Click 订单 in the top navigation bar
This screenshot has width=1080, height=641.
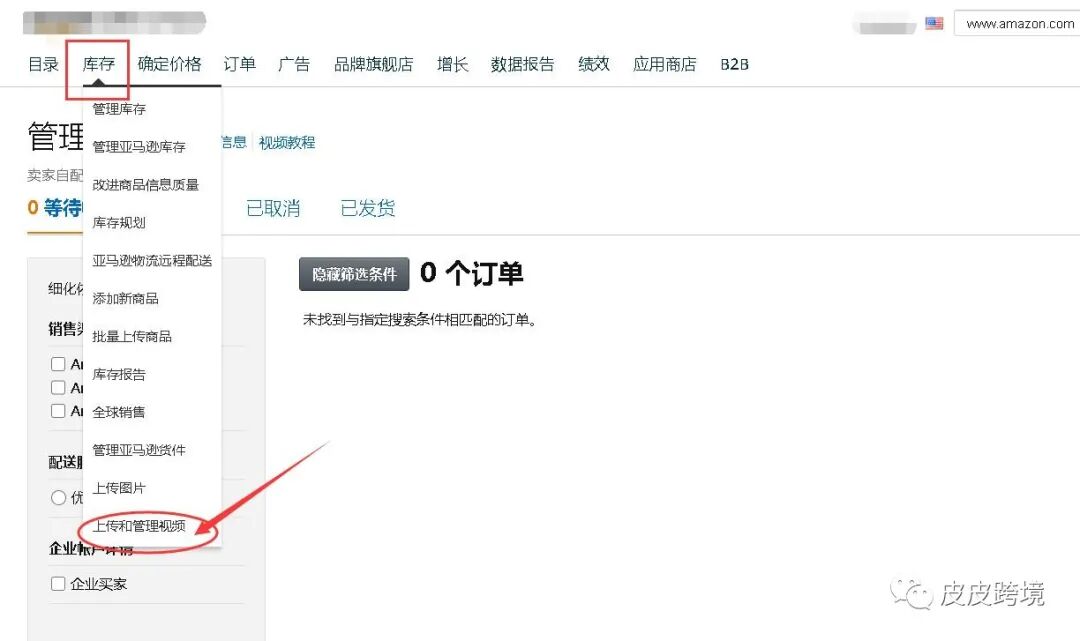[x=240, y=63]
